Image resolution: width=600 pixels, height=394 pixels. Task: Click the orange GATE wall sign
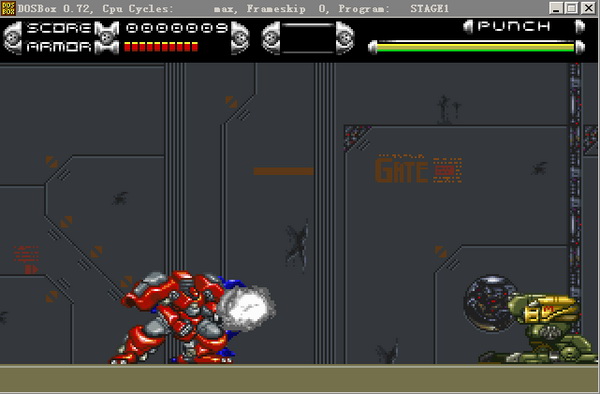tap(418, 169)
